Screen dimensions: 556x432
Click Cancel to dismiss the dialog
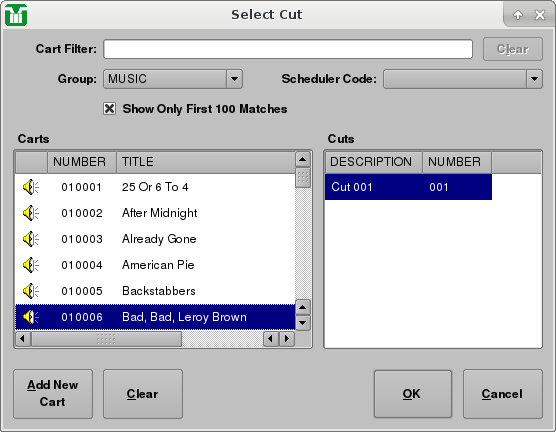coord(502,394)
